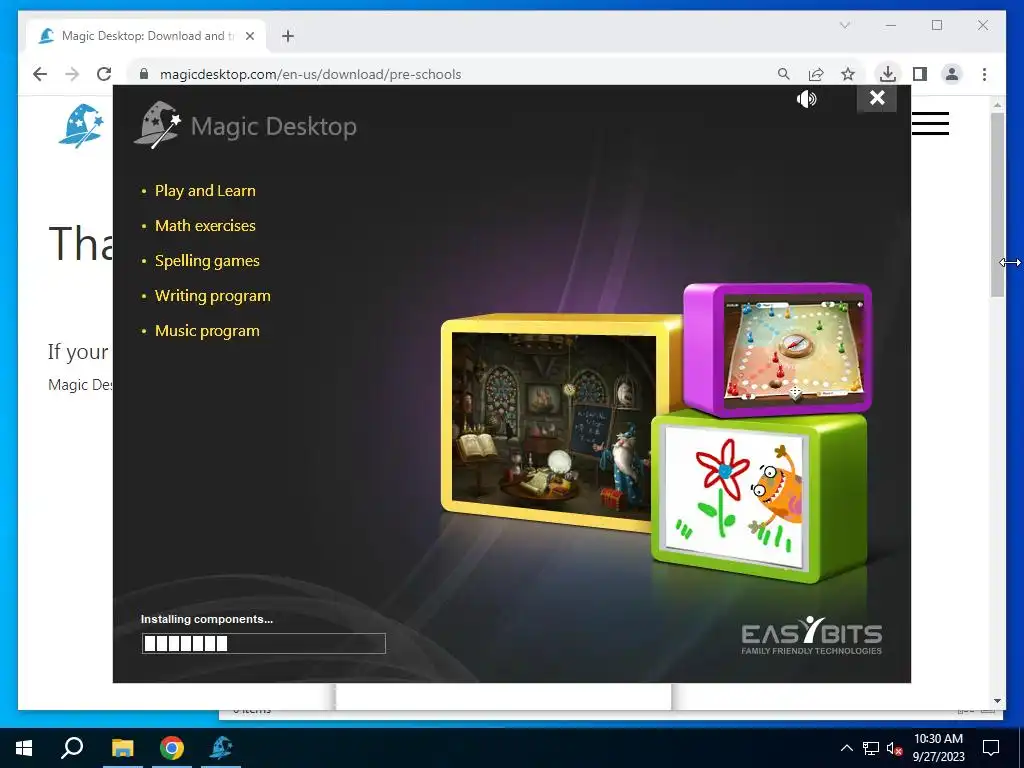The height and width of the screenshot is (768, 1024).
Task: Open the zoom magnifier in address bar
Action: point(784,74)
